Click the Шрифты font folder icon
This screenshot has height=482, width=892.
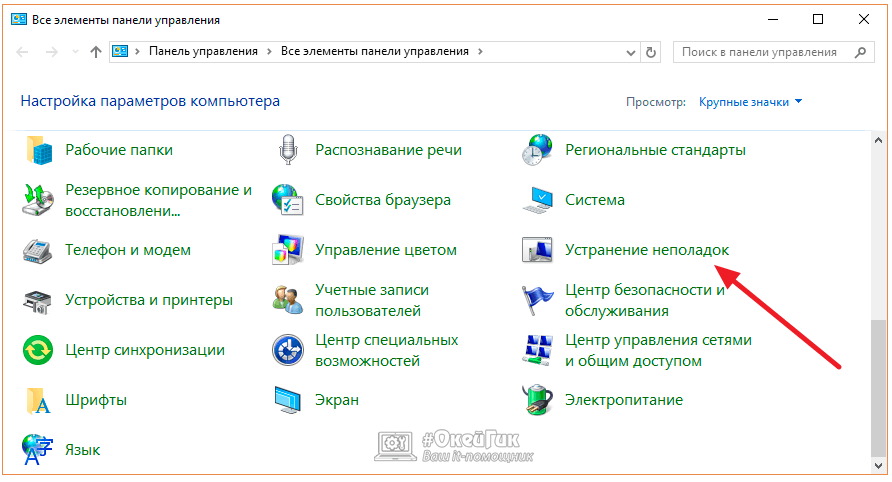[38, 400]
